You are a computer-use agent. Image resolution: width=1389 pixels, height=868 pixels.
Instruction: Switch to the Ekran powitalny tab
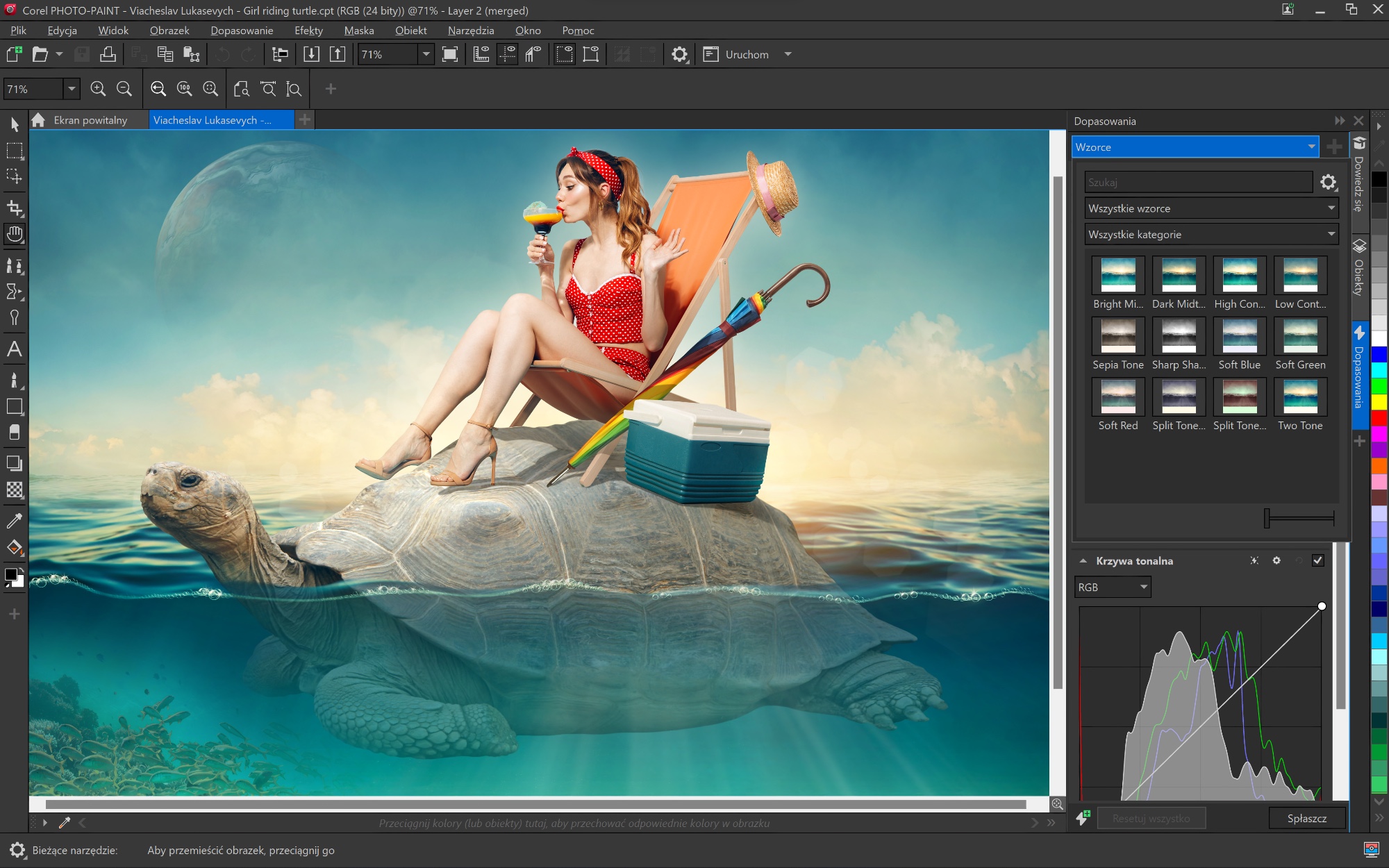click(x=90, y=120)
